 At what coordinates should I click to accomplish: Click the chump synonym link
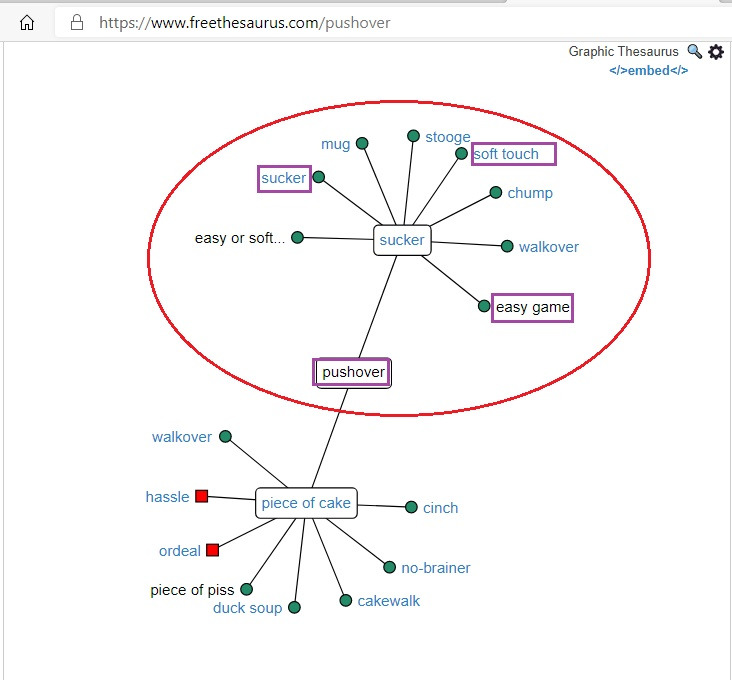click(530, 193)
